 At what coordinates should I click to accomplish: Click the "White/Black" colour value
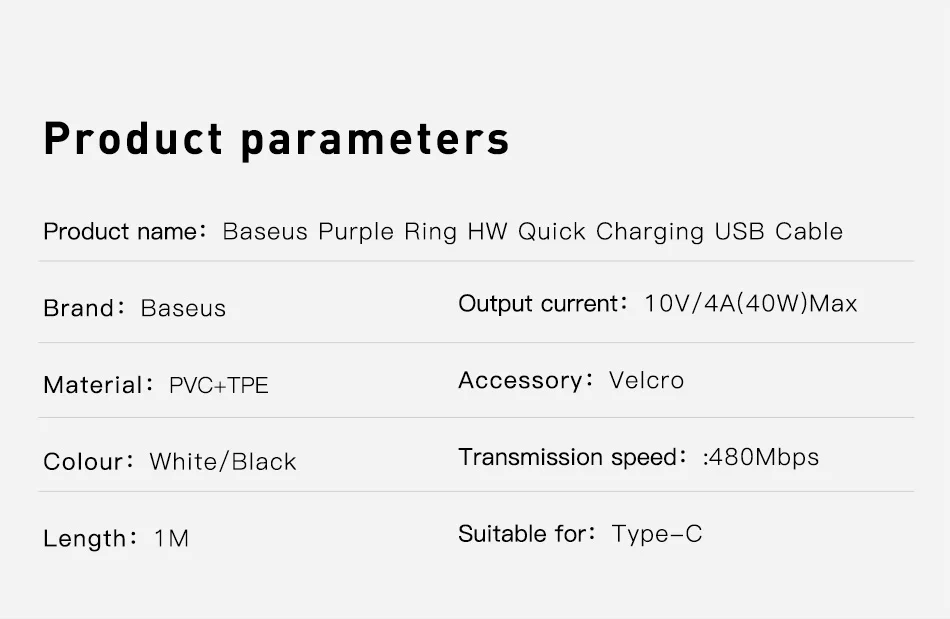tap(223, 462)
